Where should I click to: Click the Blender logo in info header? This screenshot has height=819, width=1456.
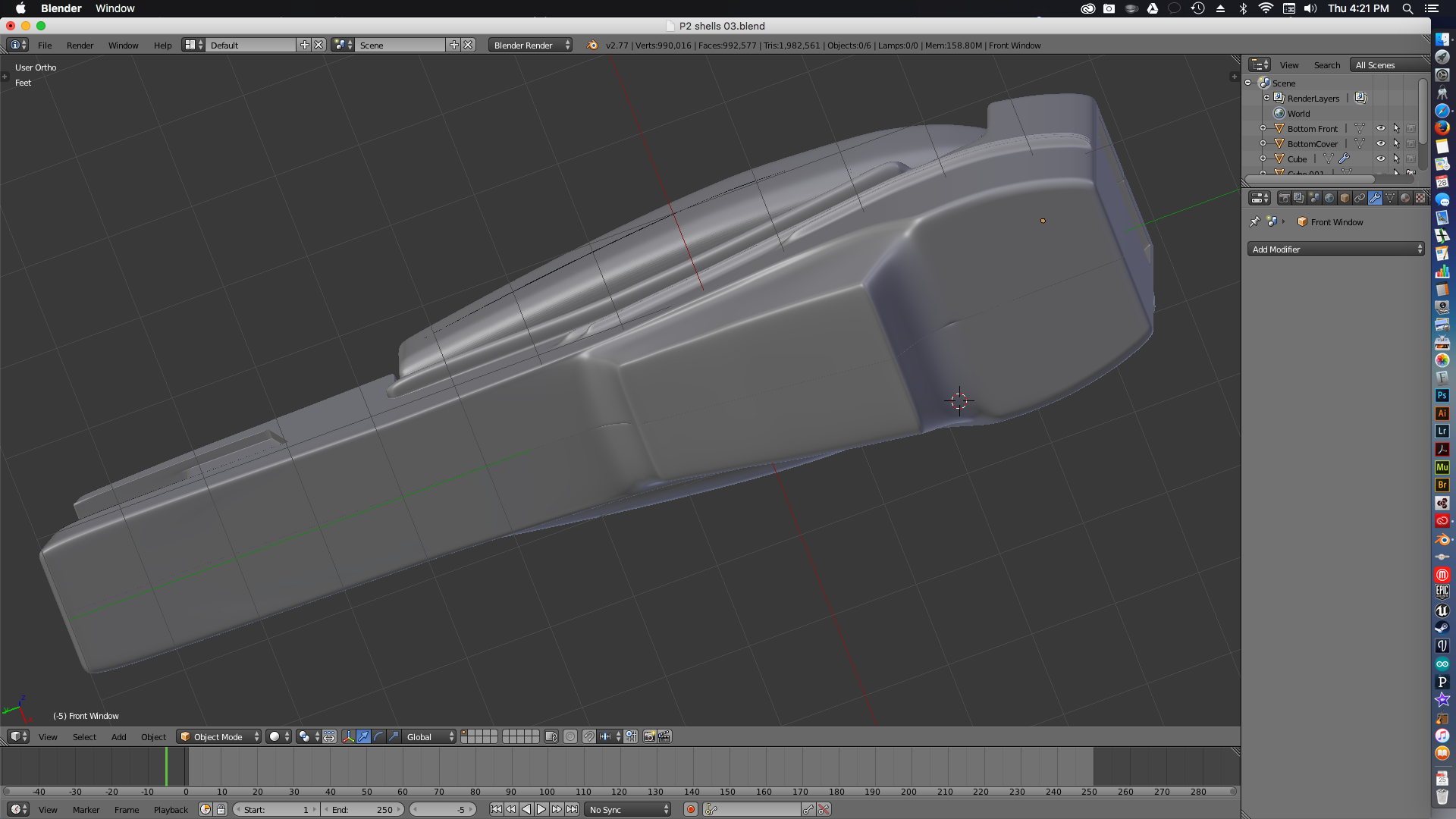click(592, 45)
